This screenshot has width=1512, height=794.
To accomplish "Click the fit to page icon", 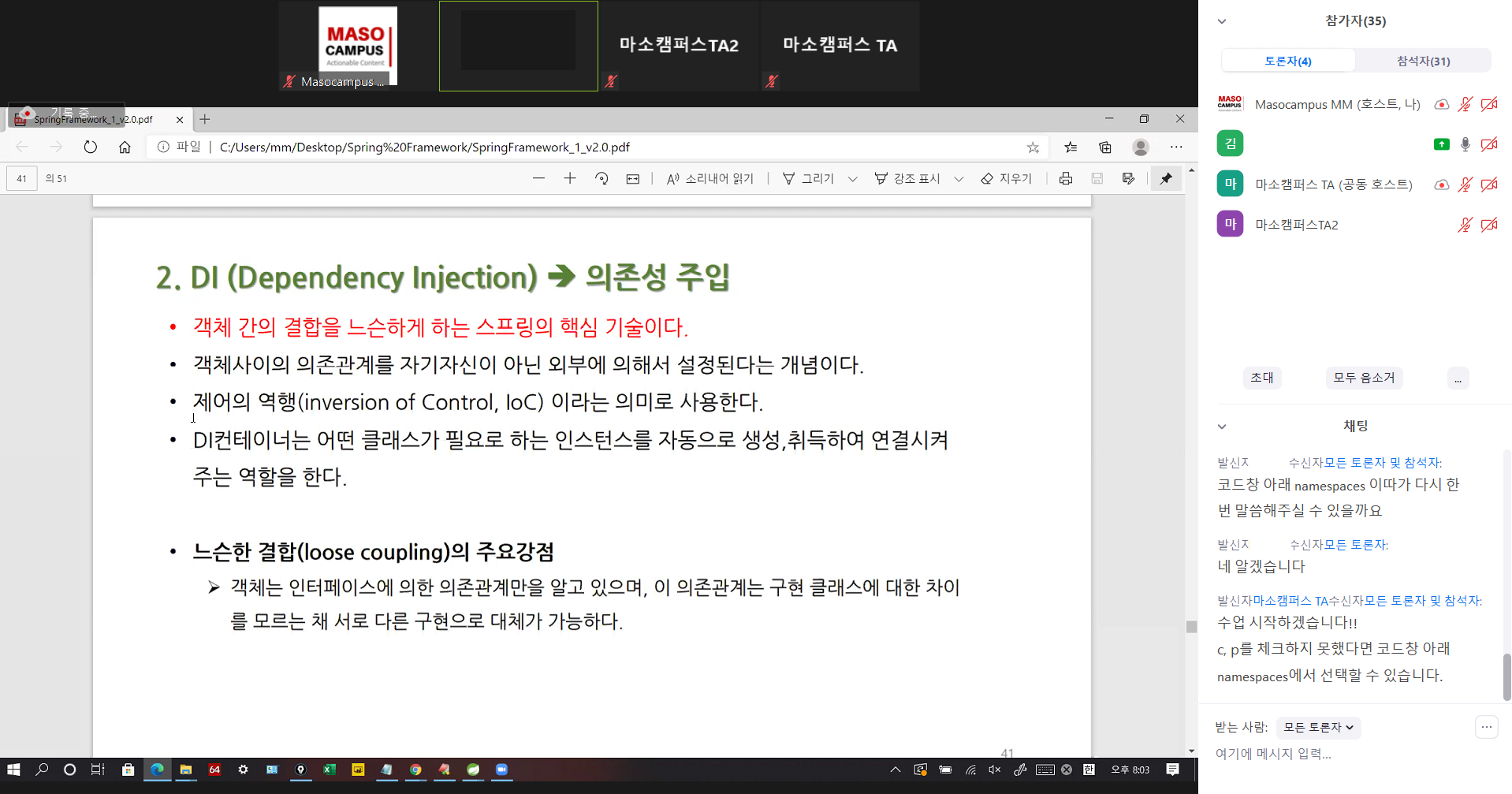I will click(x=633, y=179).
